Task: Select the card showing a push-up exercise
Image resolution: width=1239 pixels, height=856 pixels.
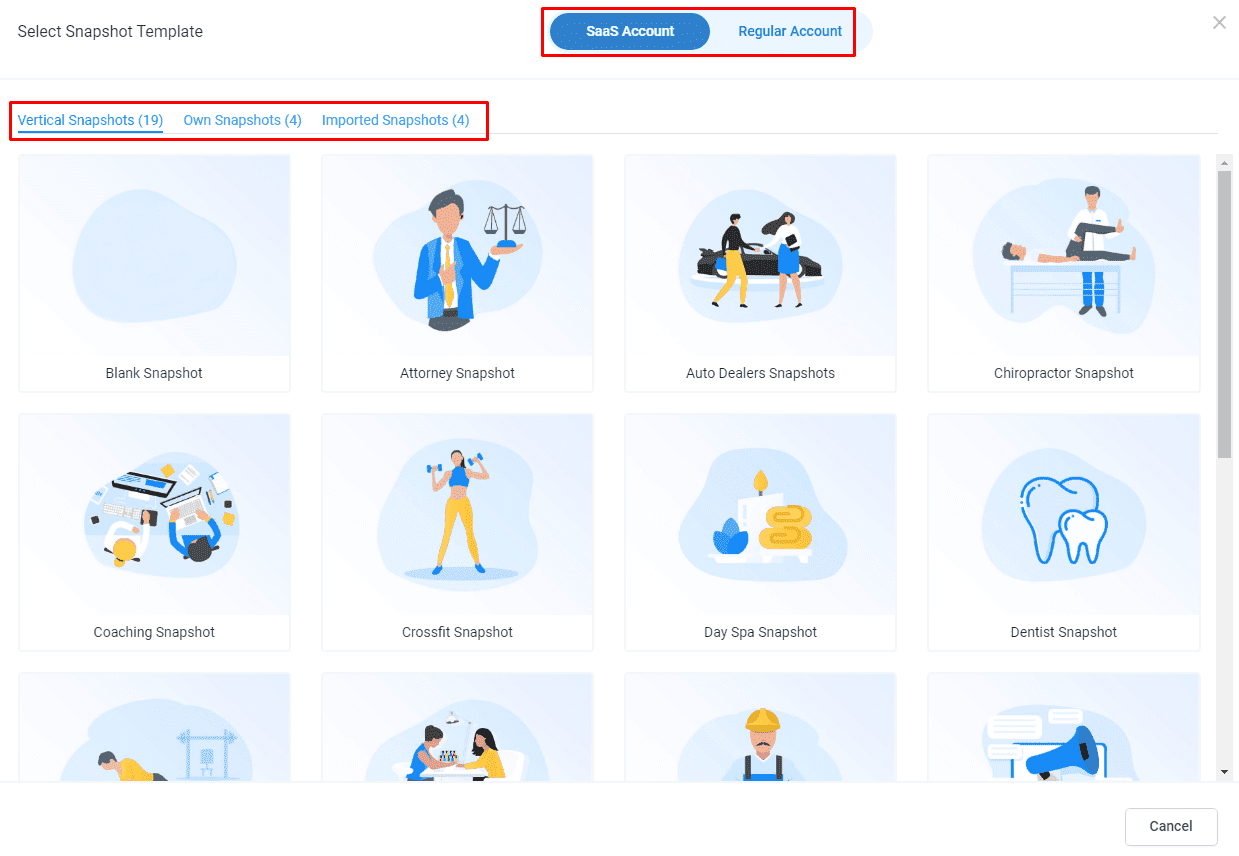Action: click(x=154, y=727)
